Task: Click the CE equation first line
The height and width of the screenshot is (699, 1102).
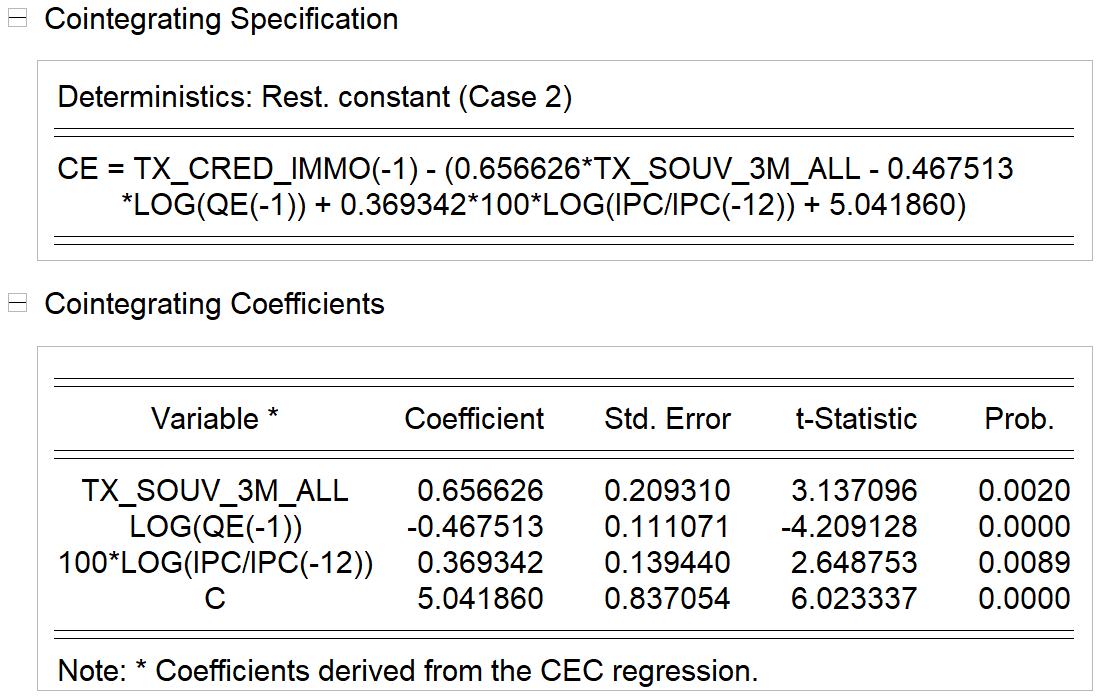Action: coord(535,169)
